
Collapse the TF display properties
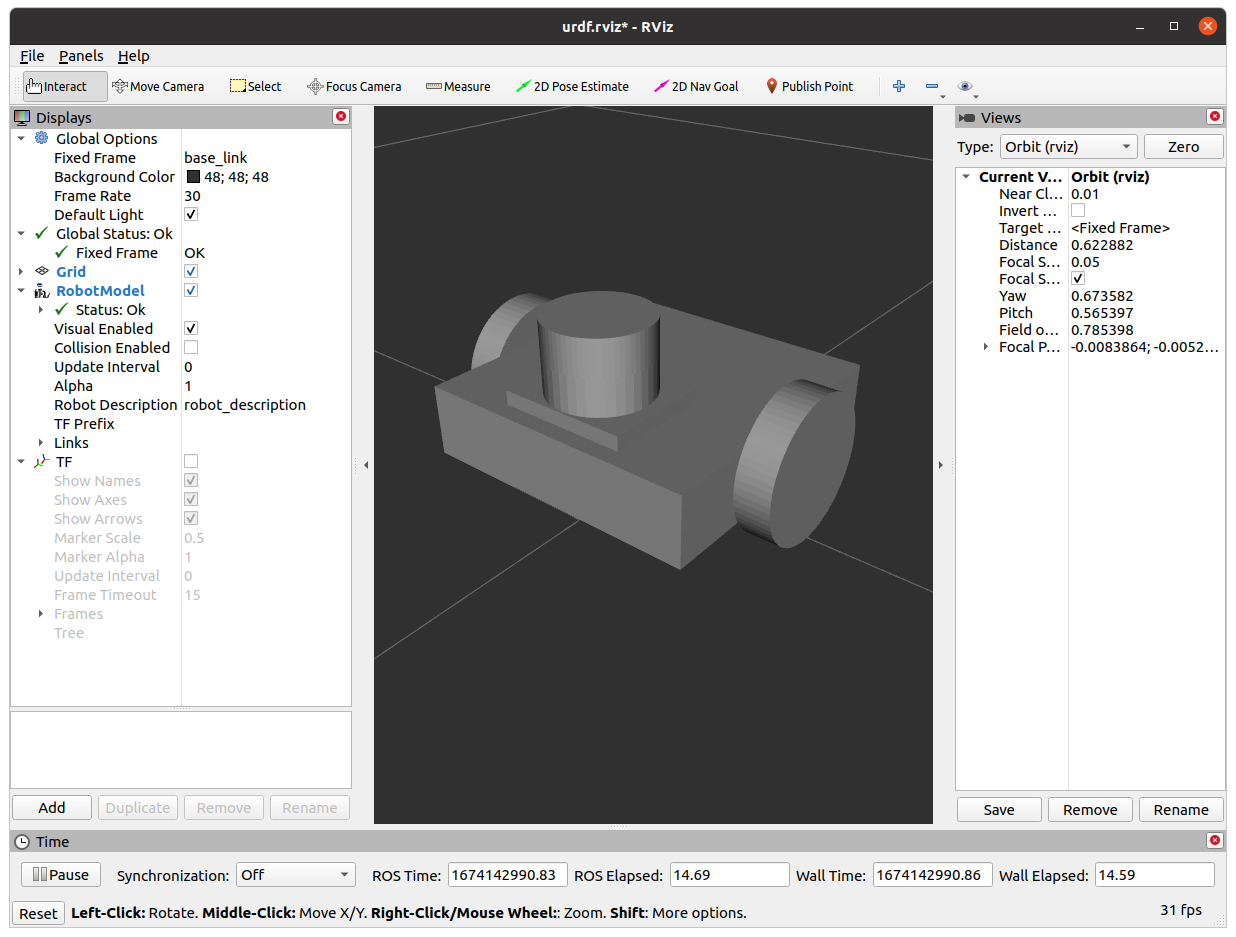point(21,461)
